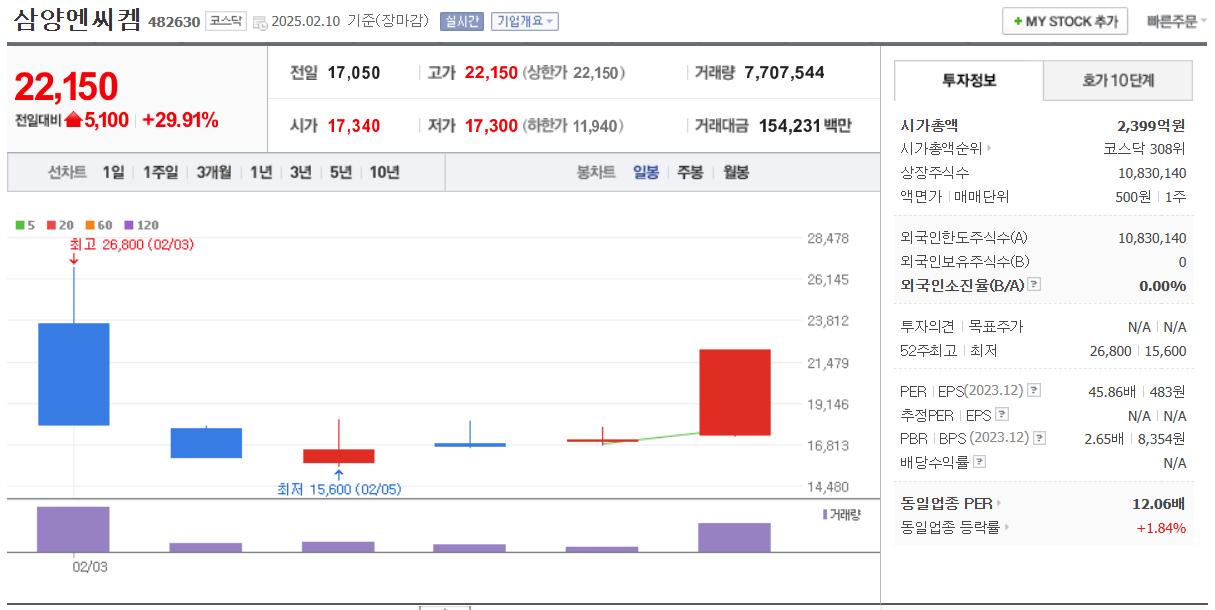Open the 기업개요 dropdown
The width and height of the screenshot is (1215, 610).
tap(524, 21)
